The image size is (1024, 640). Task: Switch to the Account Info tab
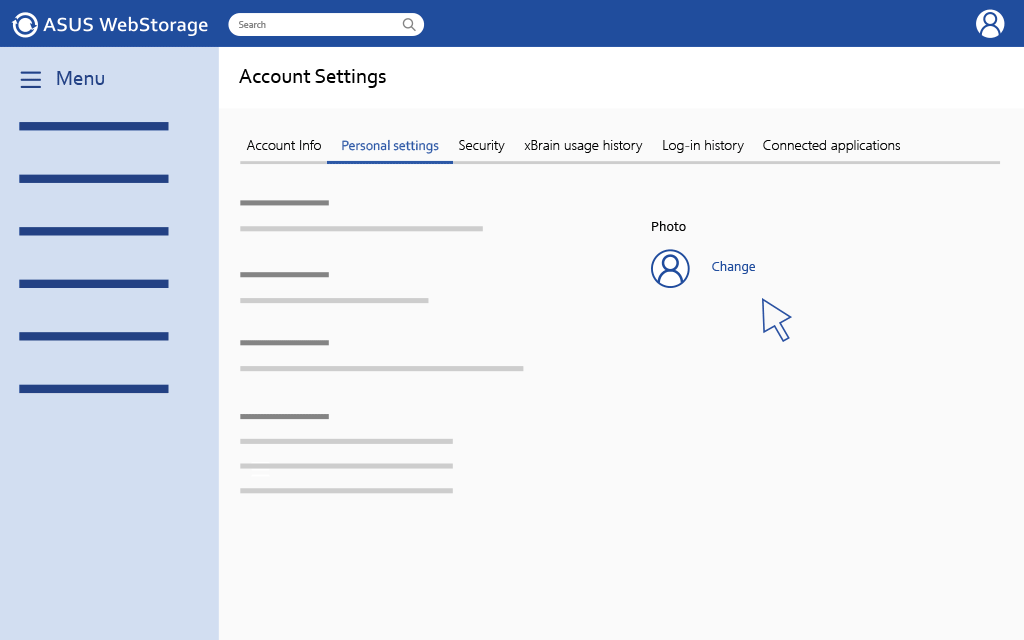coord(284,146)
